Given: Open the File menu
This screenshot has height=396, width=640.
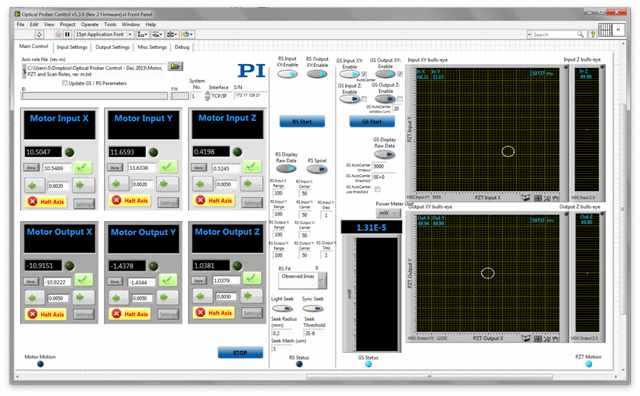Looking at the screenshot, I should tap(20, 24).
